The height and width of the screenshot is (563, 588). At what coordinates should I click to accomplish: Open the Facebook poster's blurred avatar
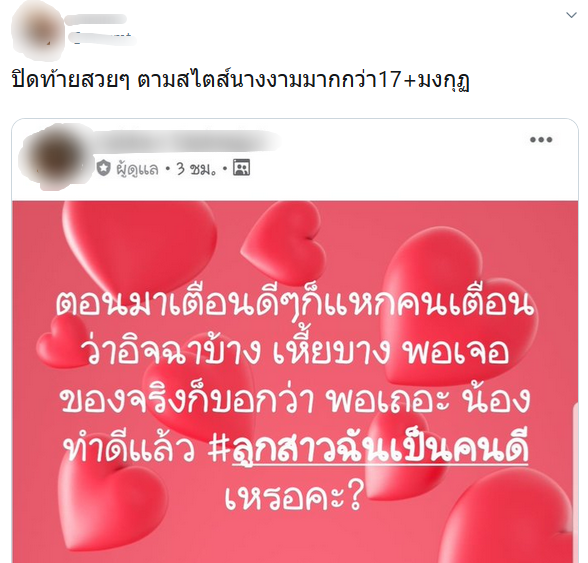coord(56,158)
